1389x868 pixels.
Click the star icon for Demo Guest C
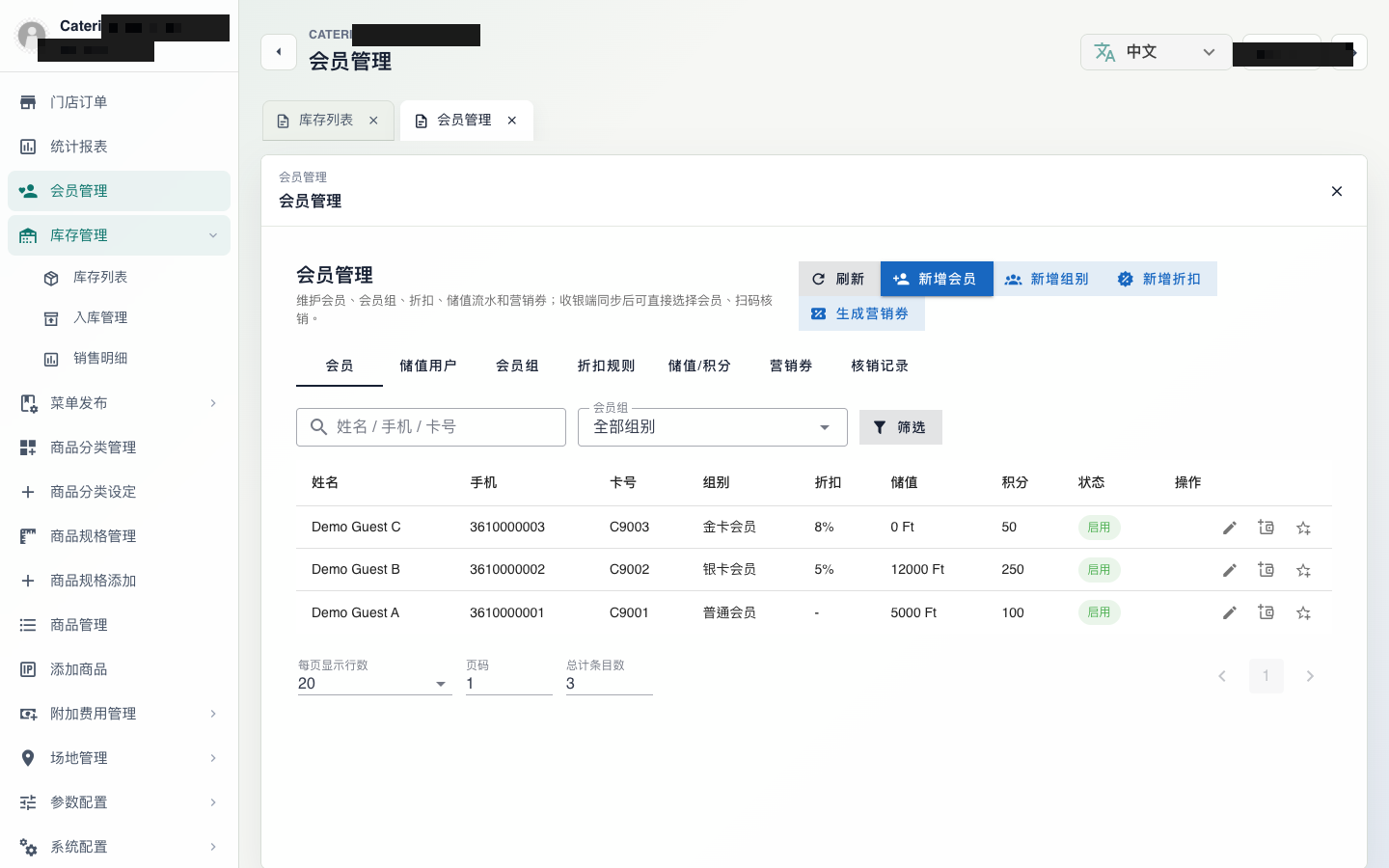(1304, 528)
